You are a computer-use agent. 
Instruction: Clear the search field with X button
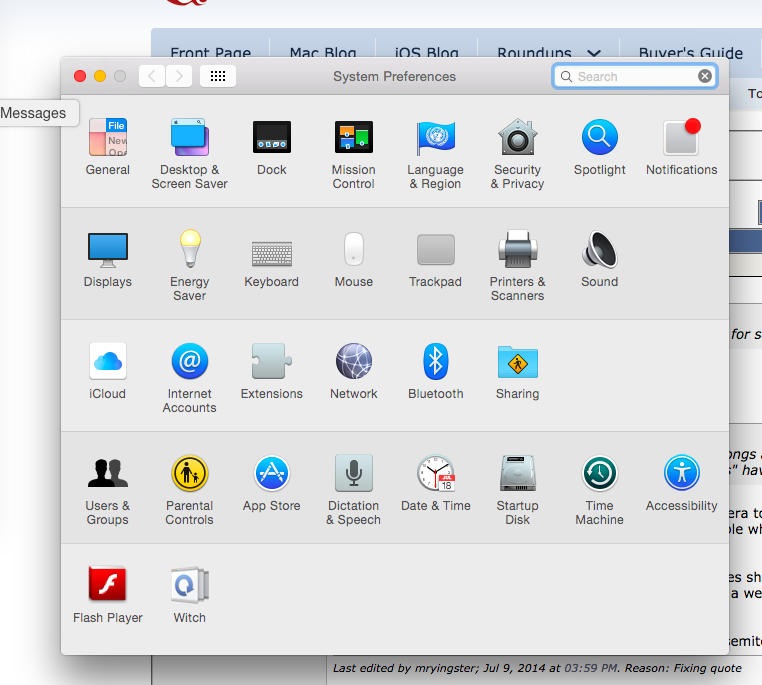click(705, 76)
